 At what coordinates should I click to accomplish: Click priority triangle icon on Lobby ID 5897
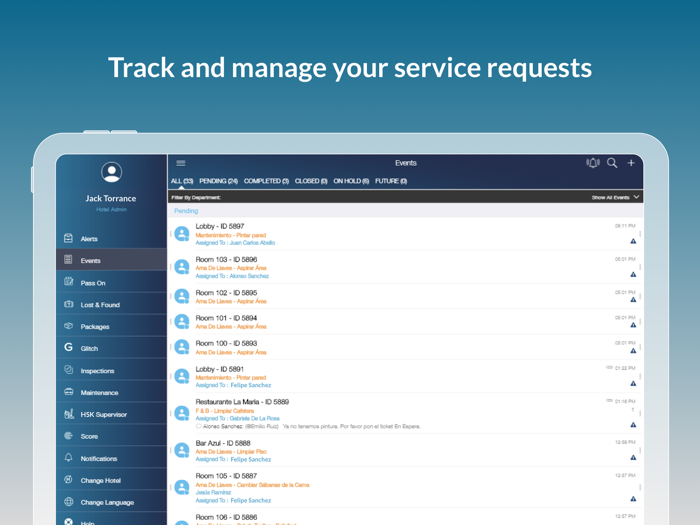[633, 241]
